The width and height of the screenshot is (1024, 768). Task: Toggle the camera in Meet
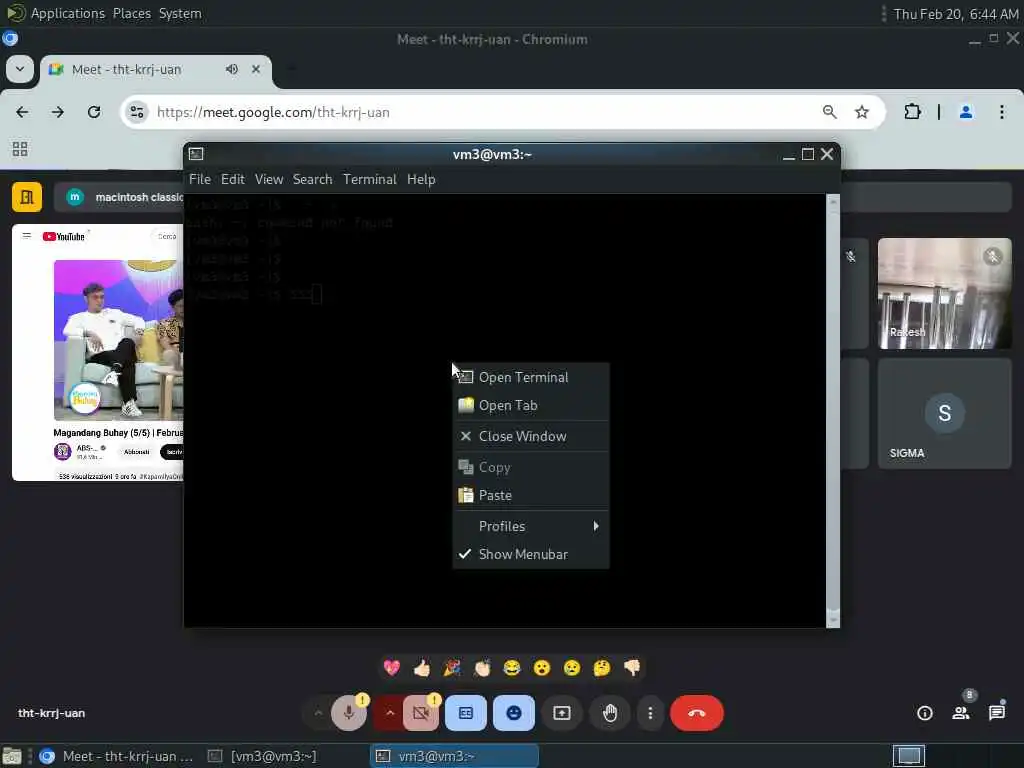421,713
